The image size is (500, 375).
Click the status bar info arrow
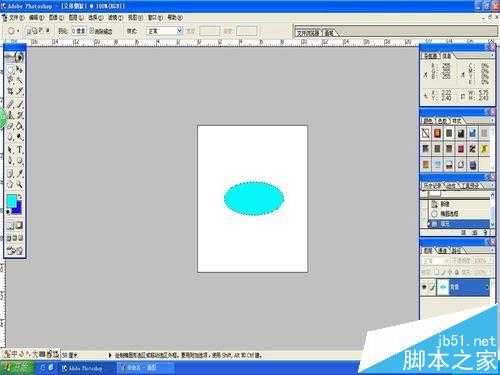[110, 355]
